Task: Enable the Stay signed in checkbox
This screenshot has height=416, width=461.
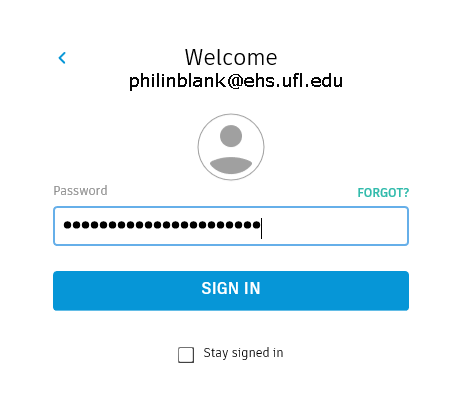Action: (x=186, y=355)
